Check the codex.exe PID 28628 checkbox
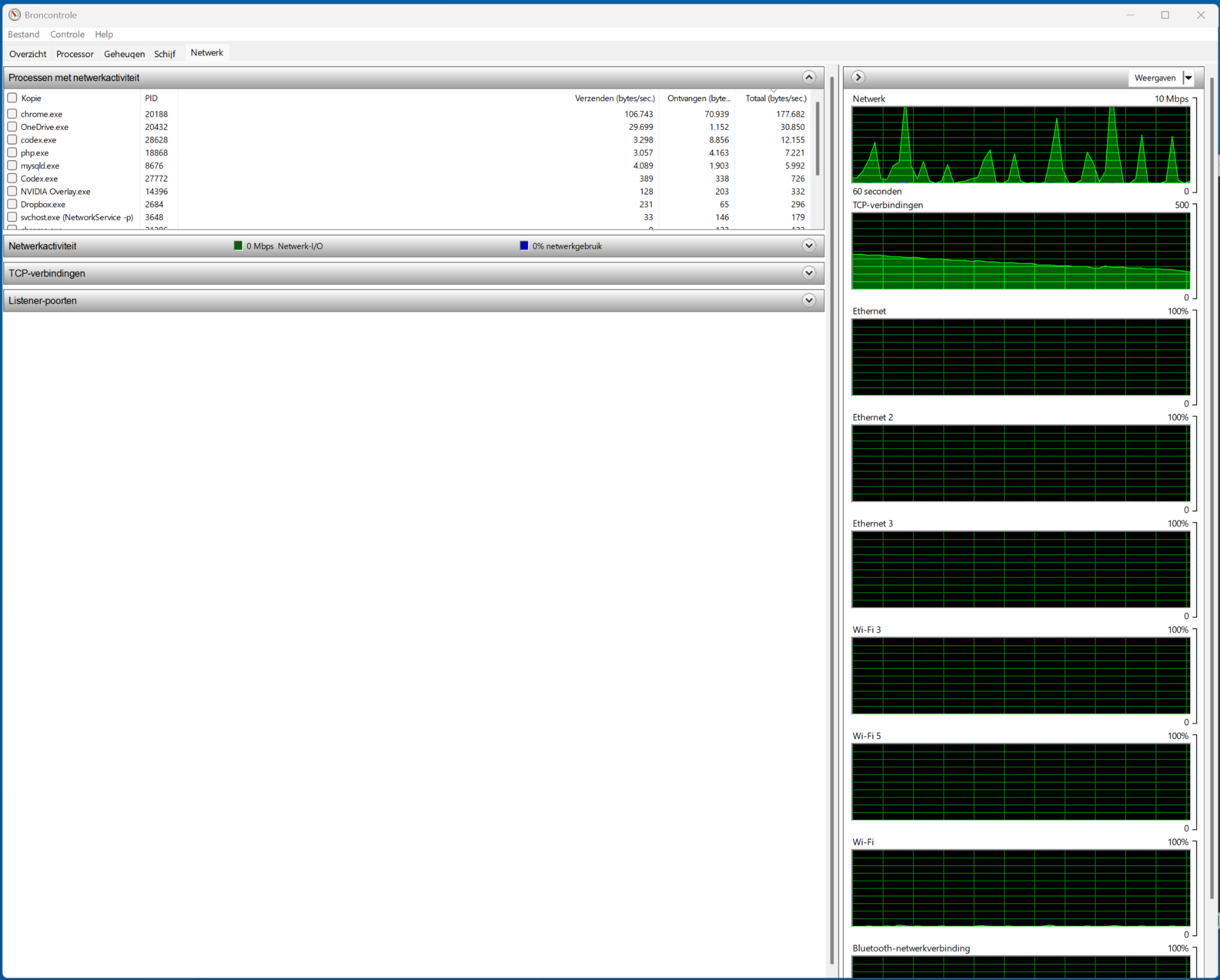 tap(12, 140)
